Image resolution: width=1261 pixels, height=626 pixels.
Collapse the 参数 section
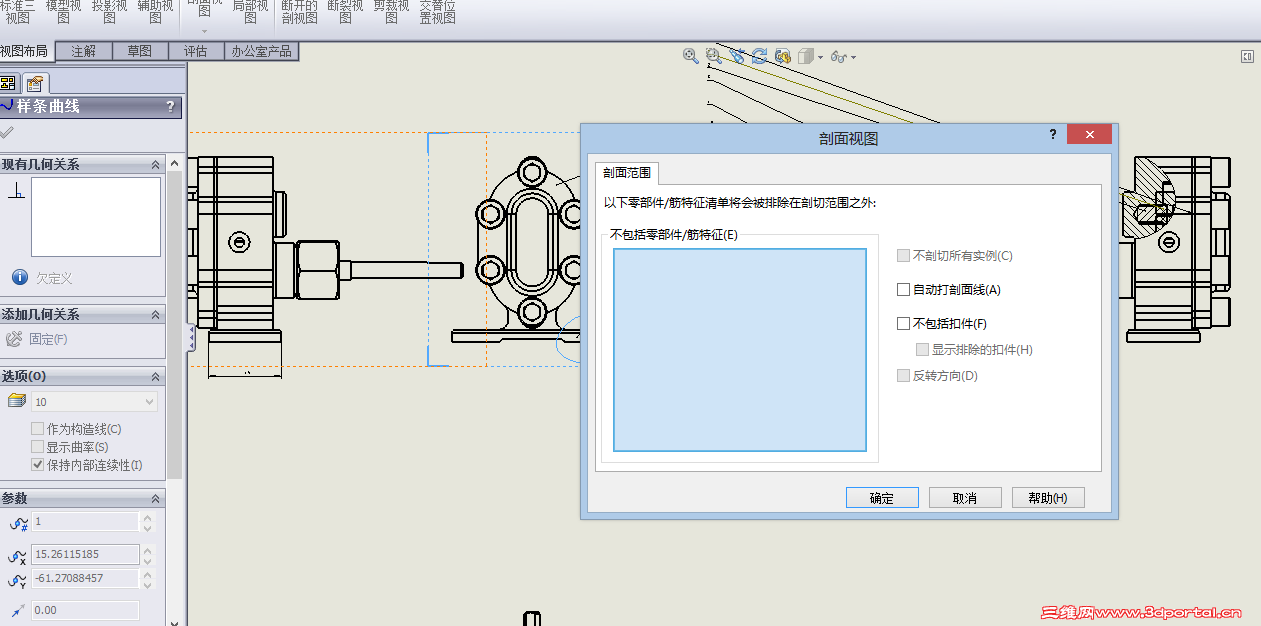155,499
